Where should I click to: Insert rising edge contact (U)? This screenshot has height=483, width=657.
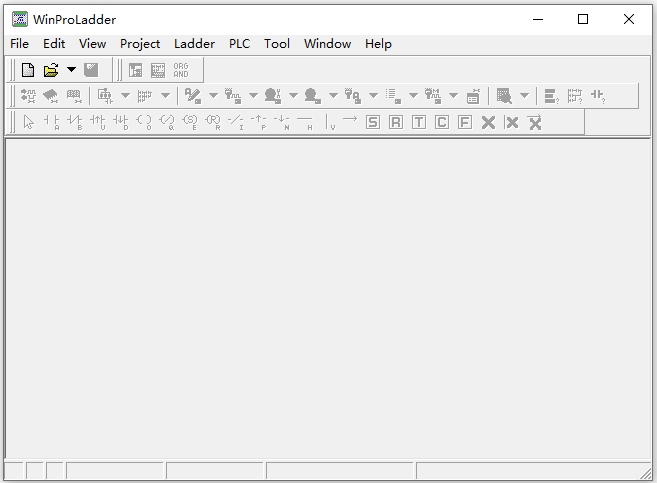coord(98,122)
